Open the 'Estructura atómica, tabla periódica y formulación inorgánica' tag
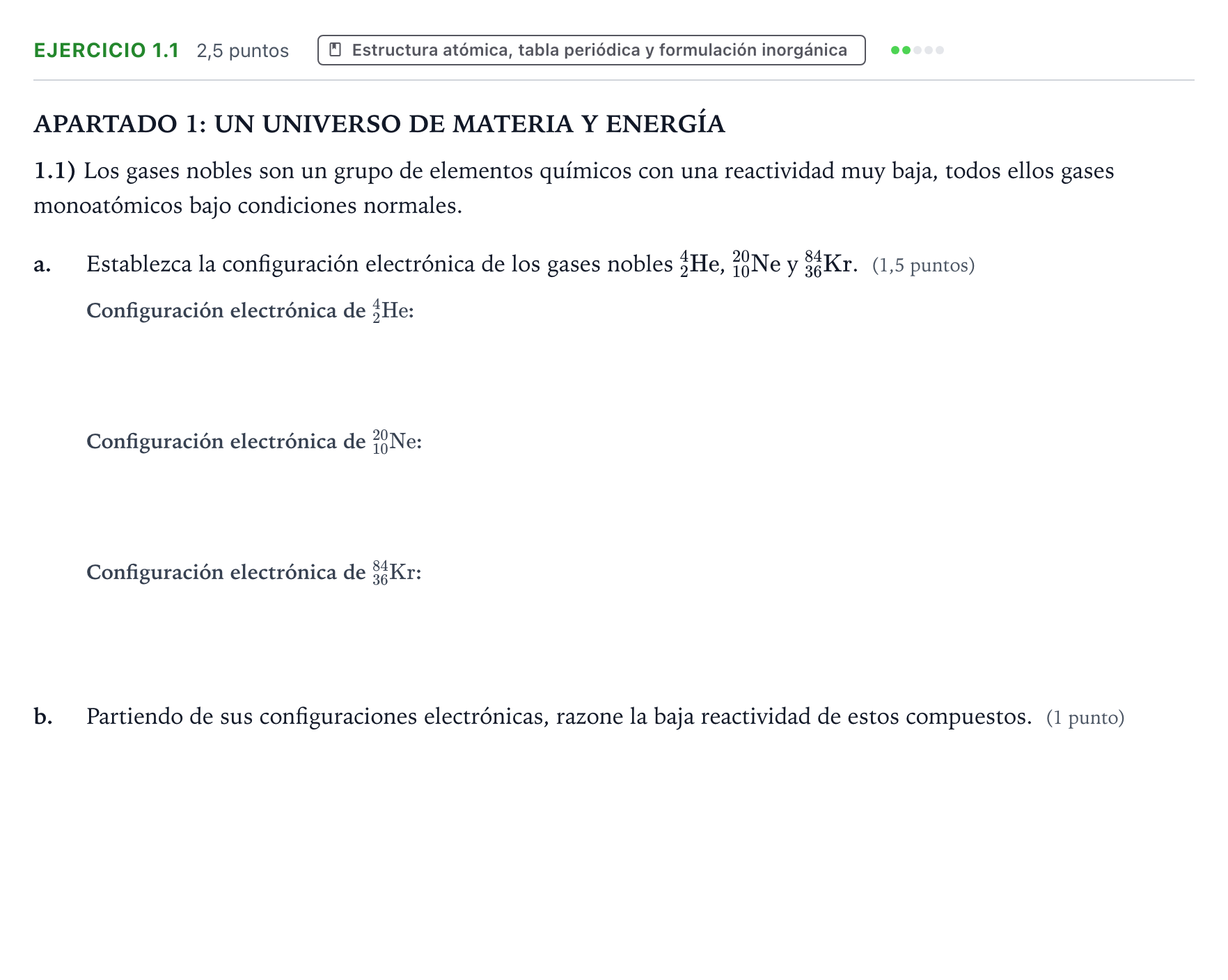The image size is (1228, 980). (591, 50)
